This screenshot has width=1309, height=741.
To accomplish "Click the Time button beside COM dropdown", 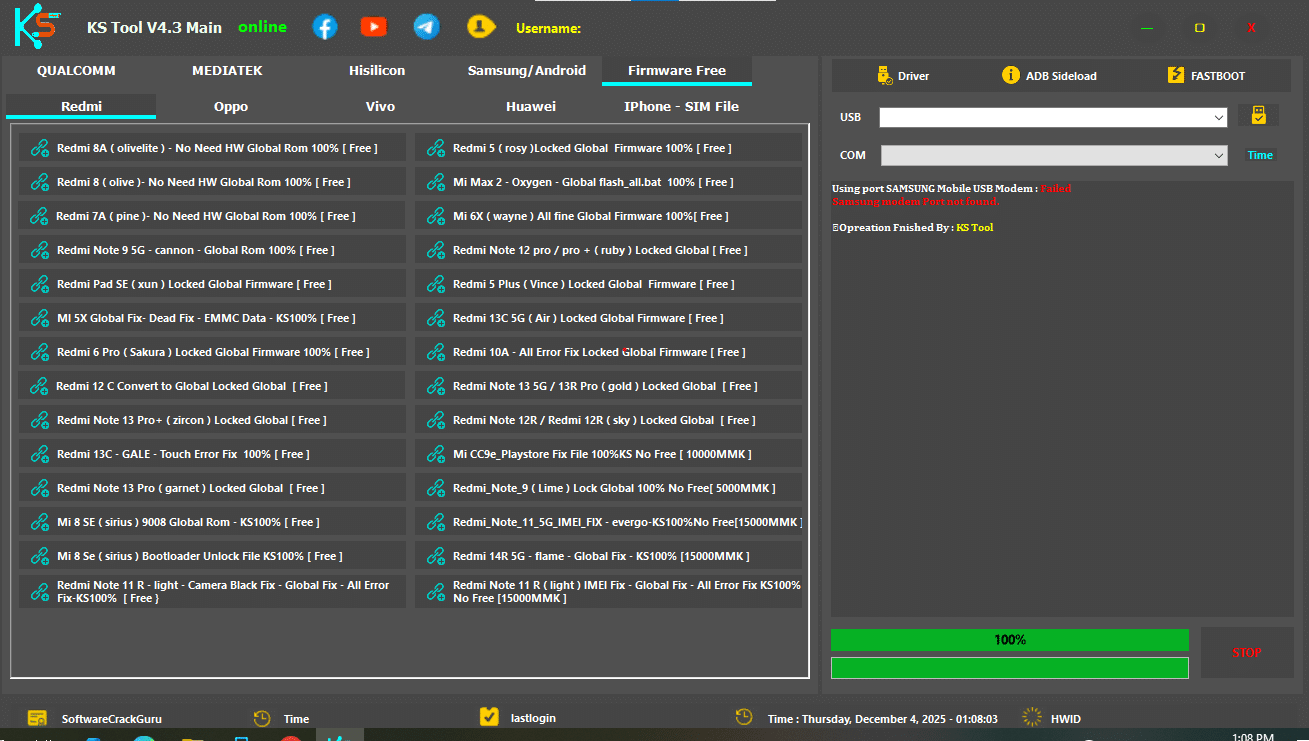I will 1260,154.
